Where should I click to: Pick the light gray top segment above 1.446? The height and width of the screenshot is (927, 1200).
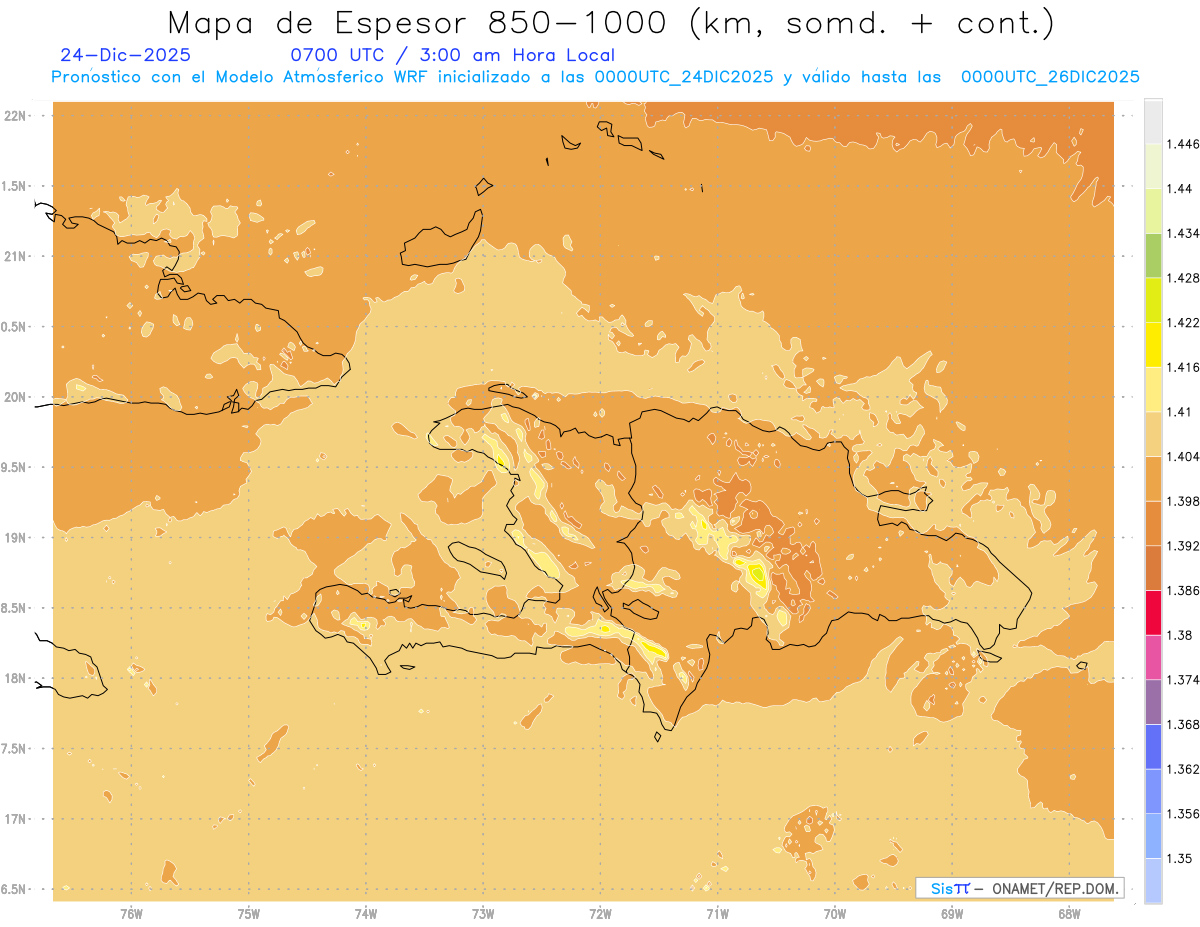coord(1153,121)
